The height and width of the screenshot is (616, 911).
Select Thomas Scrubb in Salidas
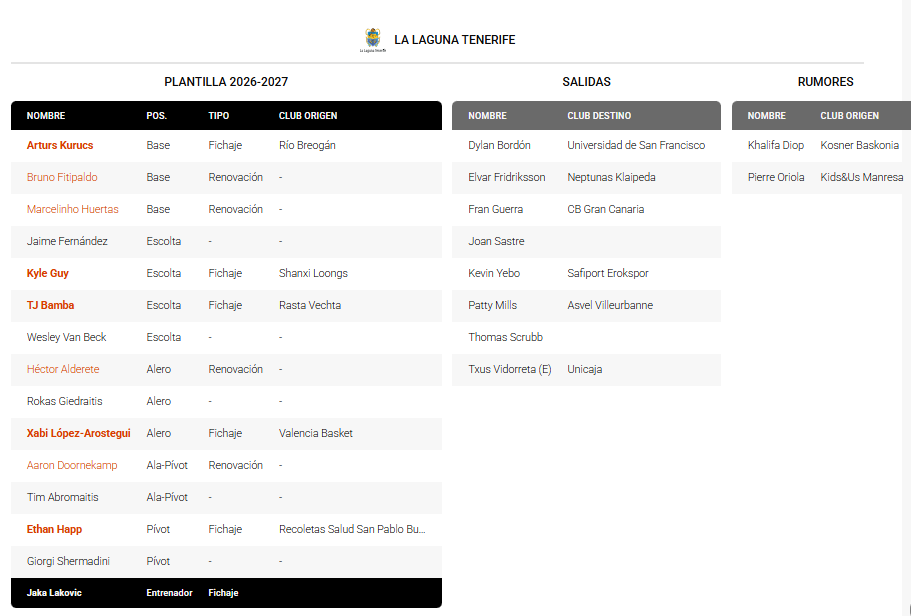click(x=505, y=337)
